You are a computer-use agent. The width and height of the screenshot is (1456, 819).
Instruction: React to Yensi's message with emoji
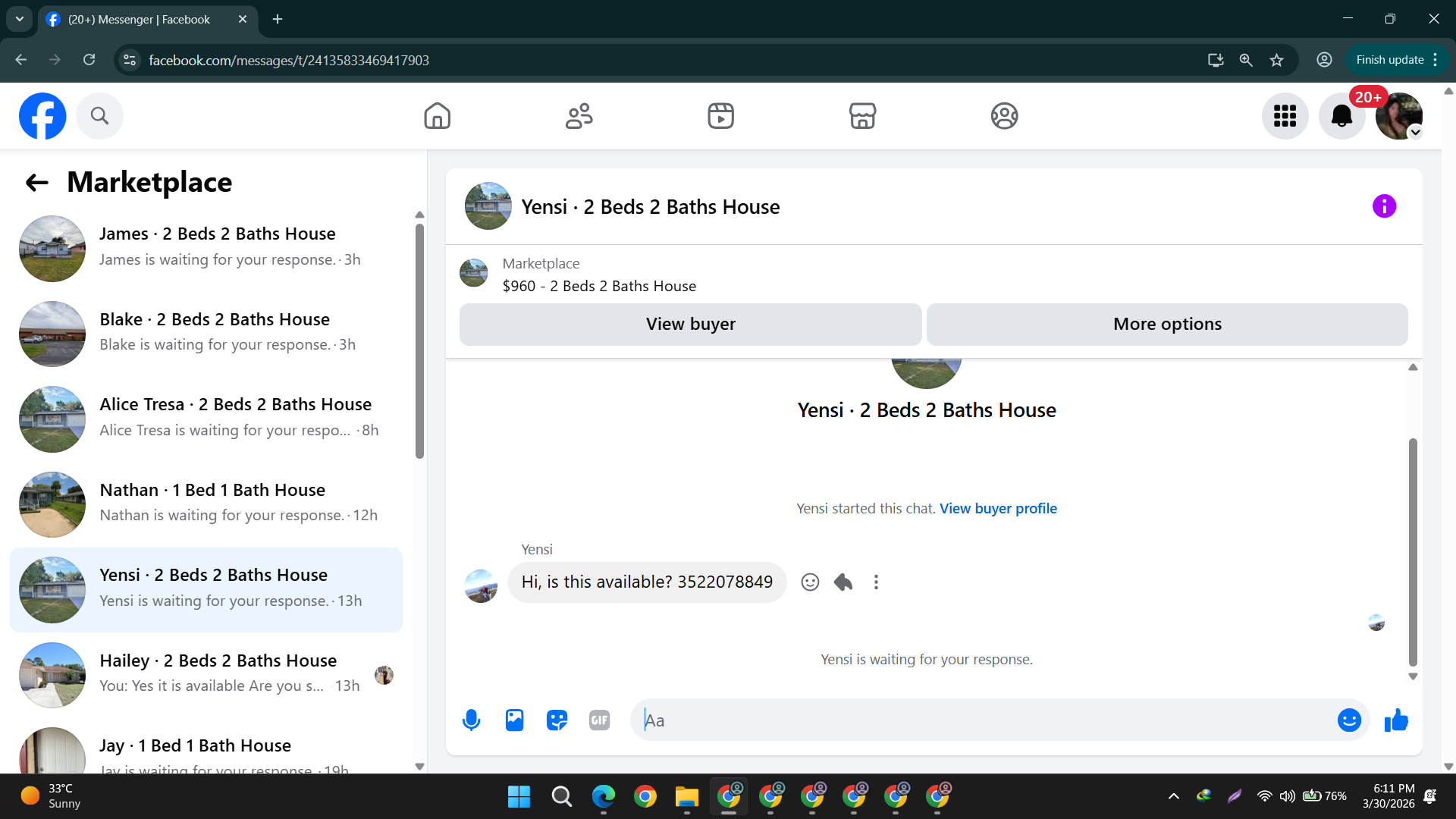tap(810, 582)
